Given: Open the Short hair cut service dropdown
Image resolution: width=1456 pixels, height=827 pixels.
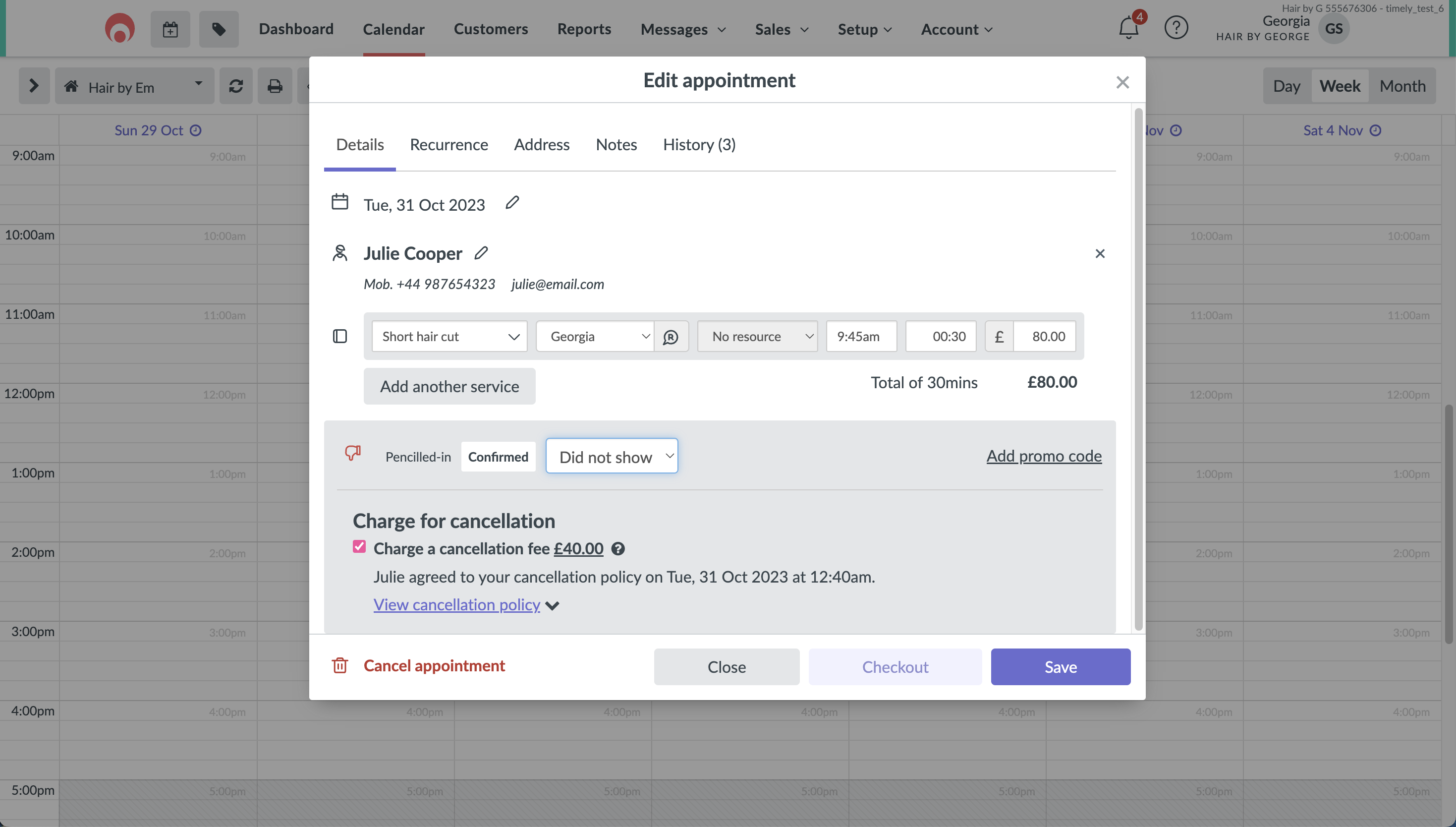Looking at the screenshot, I should pos(449,337).
